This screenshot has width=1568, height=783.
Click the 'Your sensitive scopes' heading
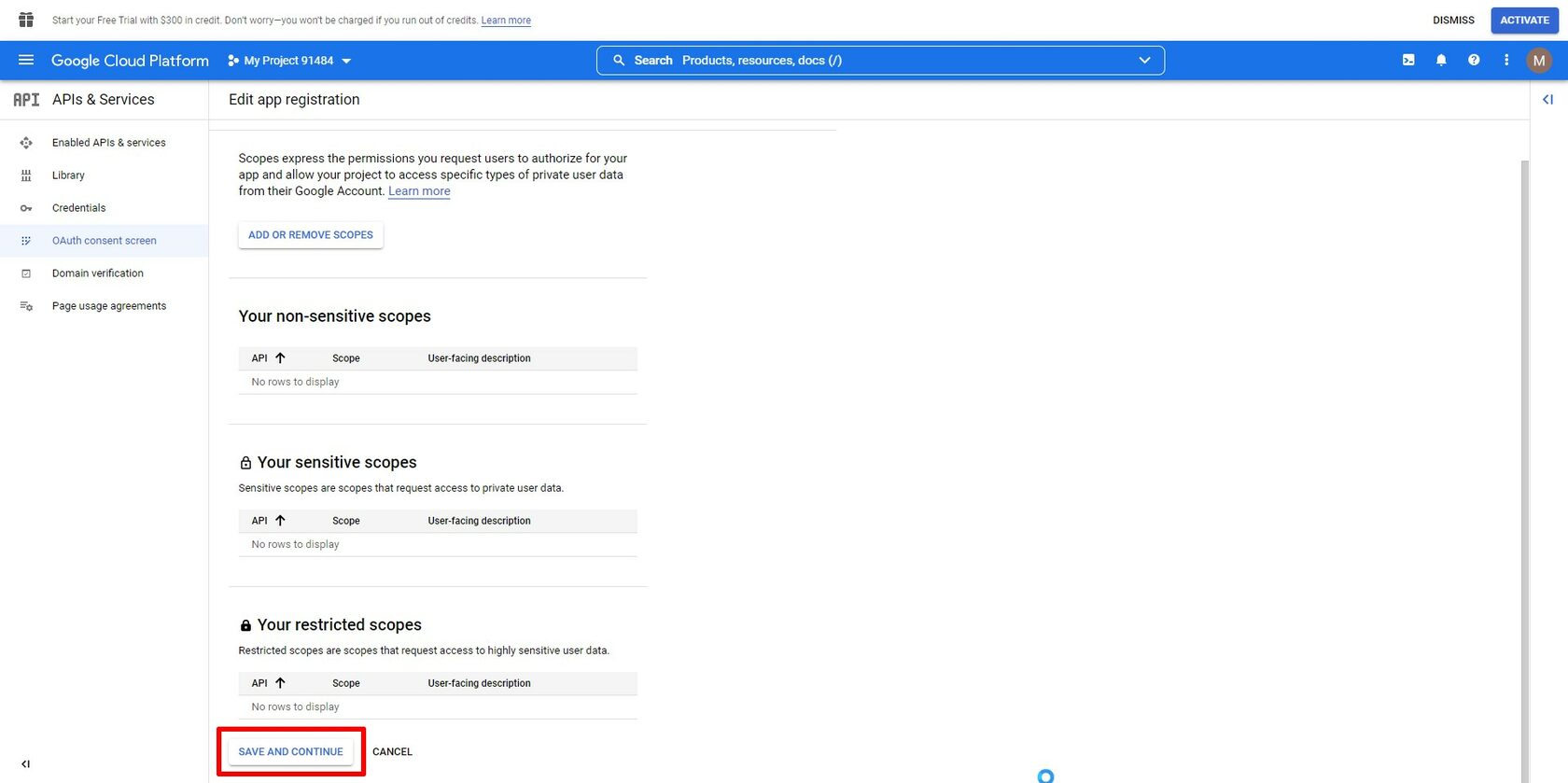click(337, 463)
